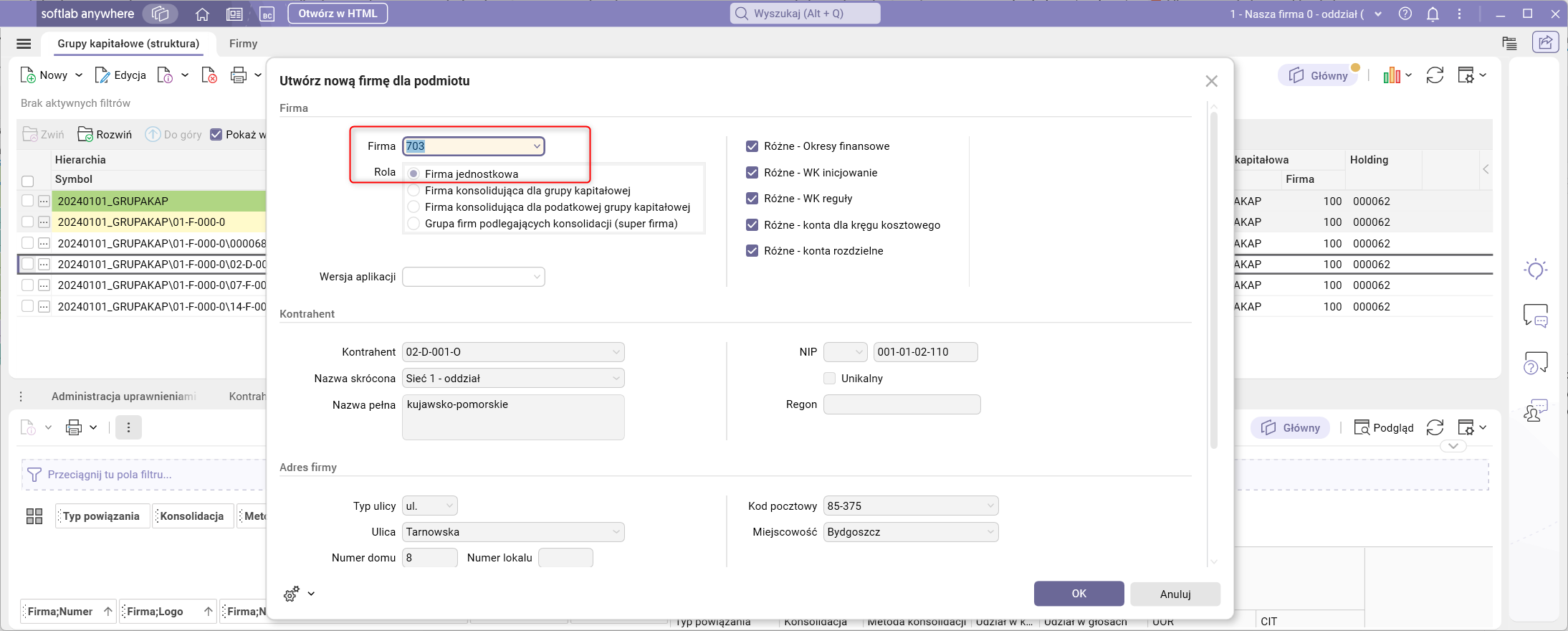Expand the Kod pocztowy dropdown

click(x=990, y=506)
